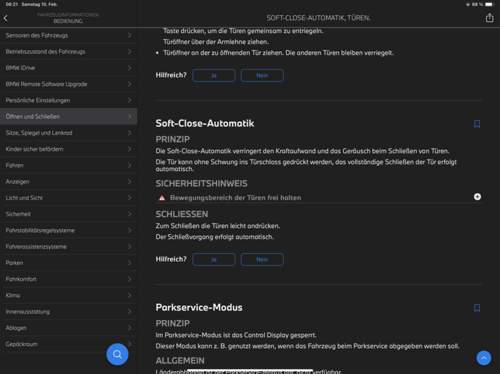Answer Ja under Soft-Close Schliessen section
Screen dimensions: 500x374
click(214, 259)
